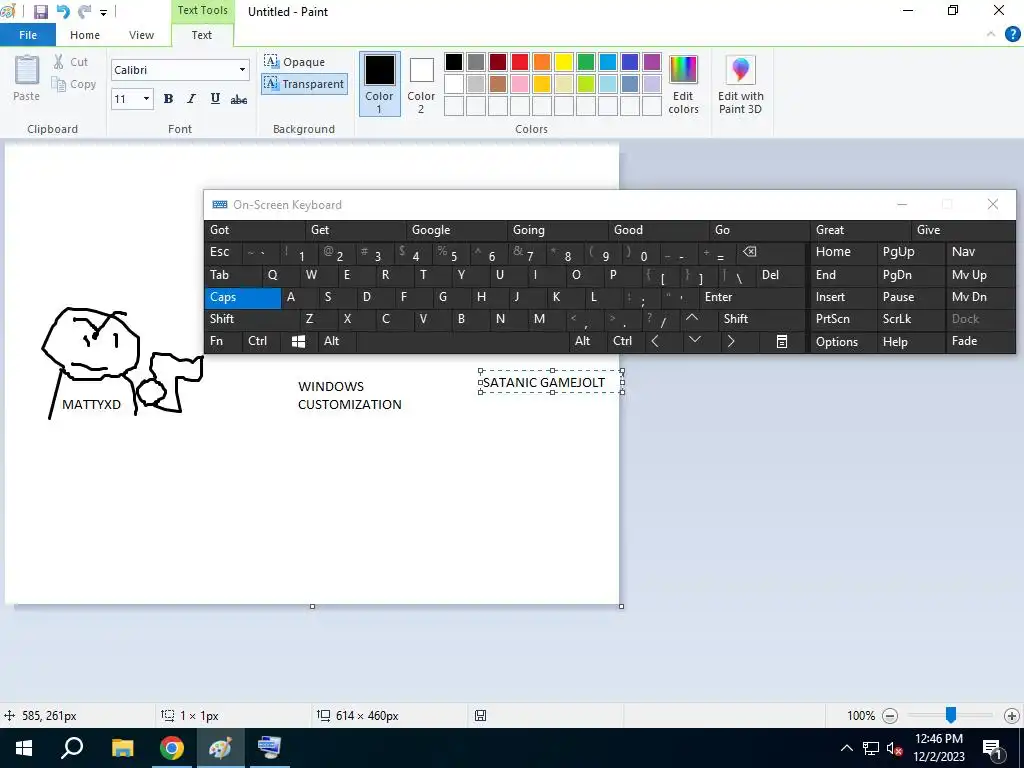Open the Windows Start menu
The image size is (1024, 768).
point(24,748)
